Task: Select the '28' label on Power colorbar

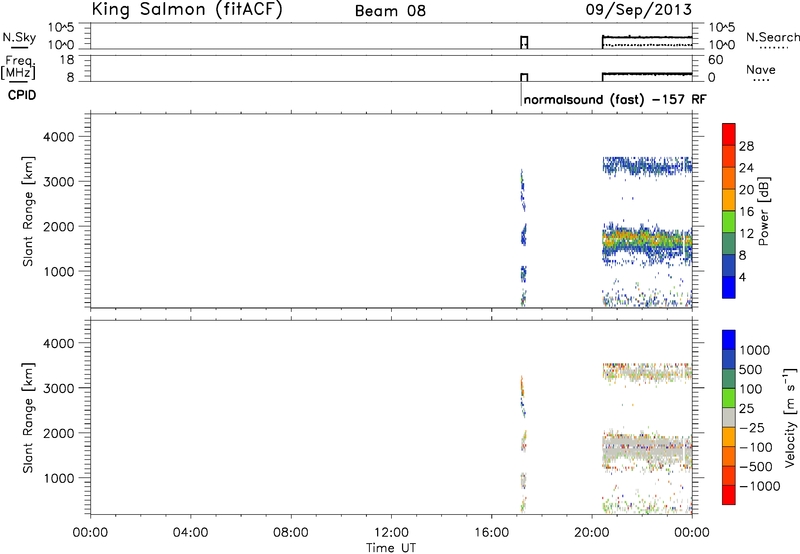Action: (x=746, y=146)
